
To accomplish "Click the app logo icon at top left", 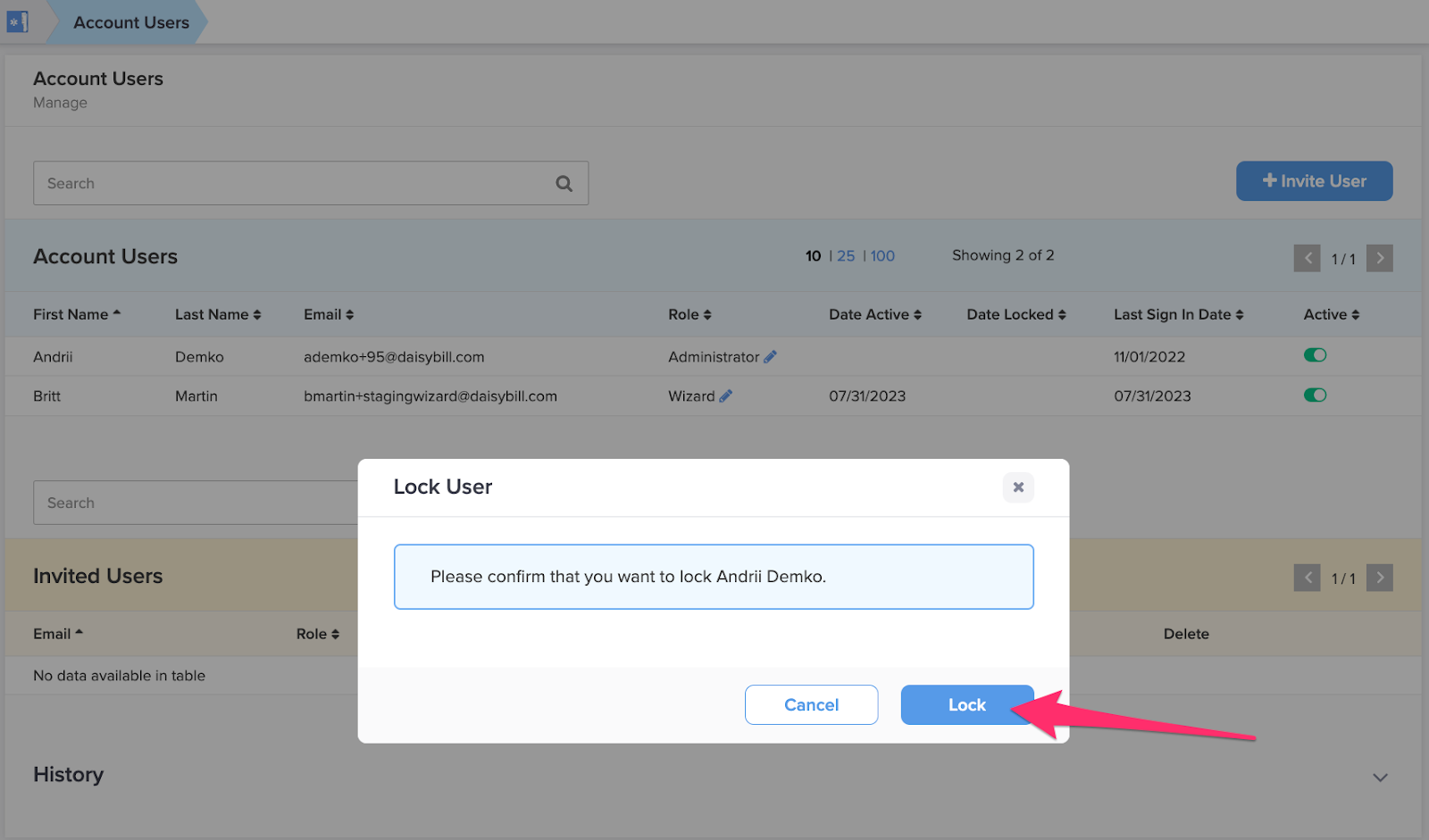I will (17, 21).
